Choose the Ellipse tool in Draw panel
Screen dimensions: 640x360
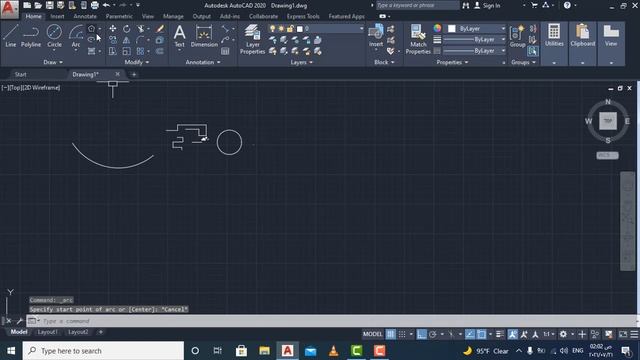(x=91, y=40)
